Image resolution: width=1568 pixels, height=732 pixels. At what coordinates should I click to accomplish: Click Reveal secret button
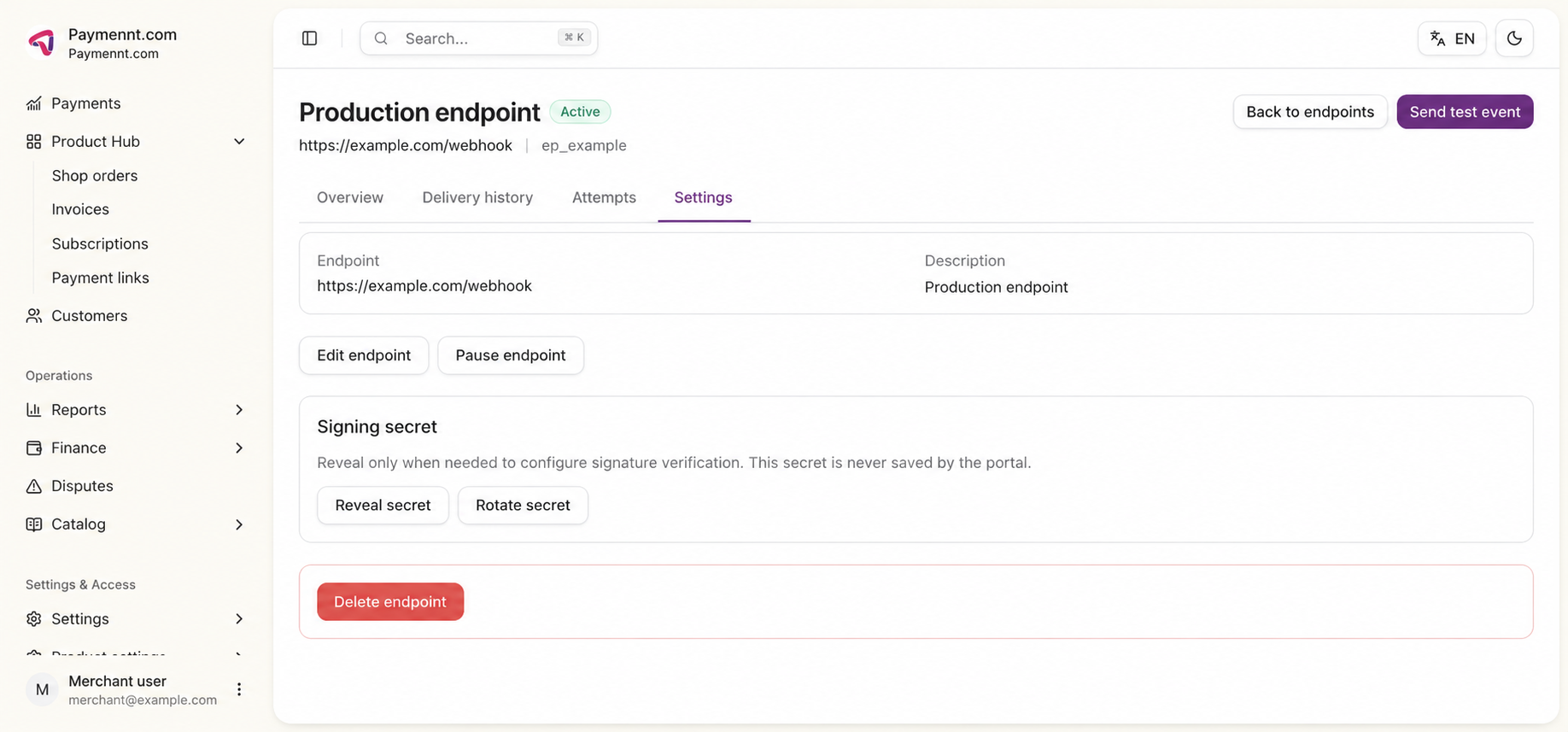coord(383,506)
